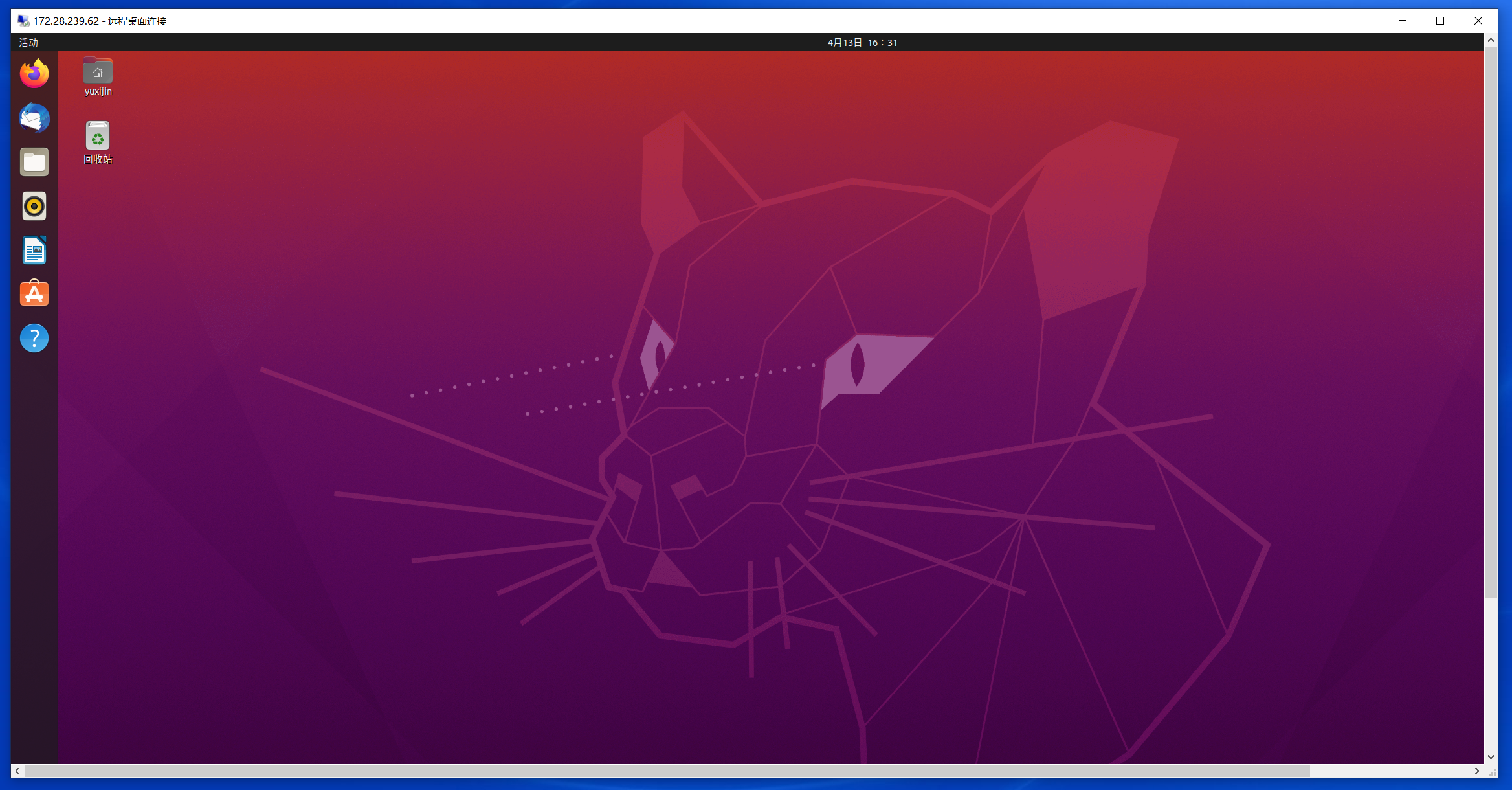Click the horizontal scrollbar thumb
This screenshot has width=1512, height=790.
[x=667, y=771]
